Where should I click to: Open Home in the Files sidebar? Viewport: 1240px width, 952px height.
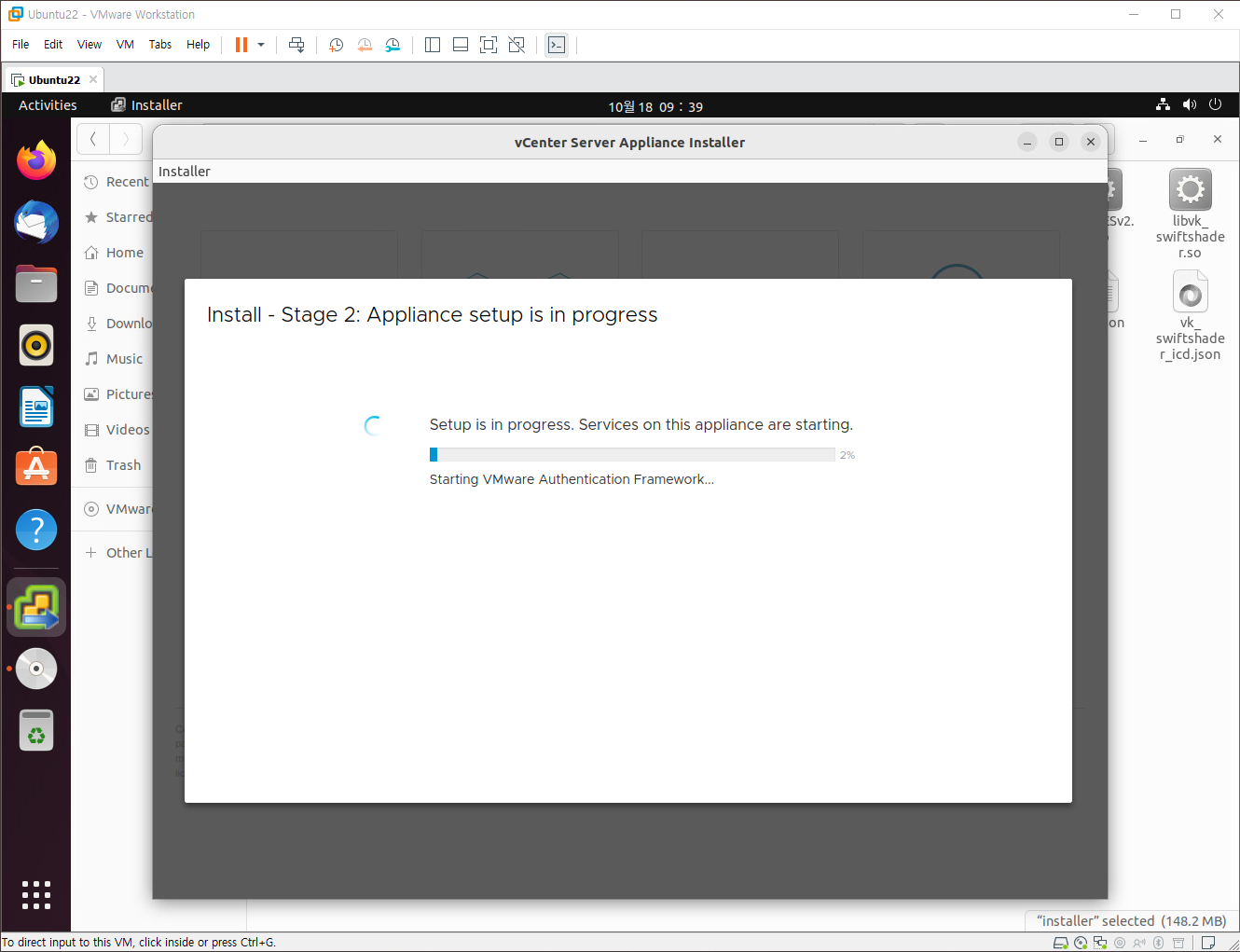tap(113, 253)
